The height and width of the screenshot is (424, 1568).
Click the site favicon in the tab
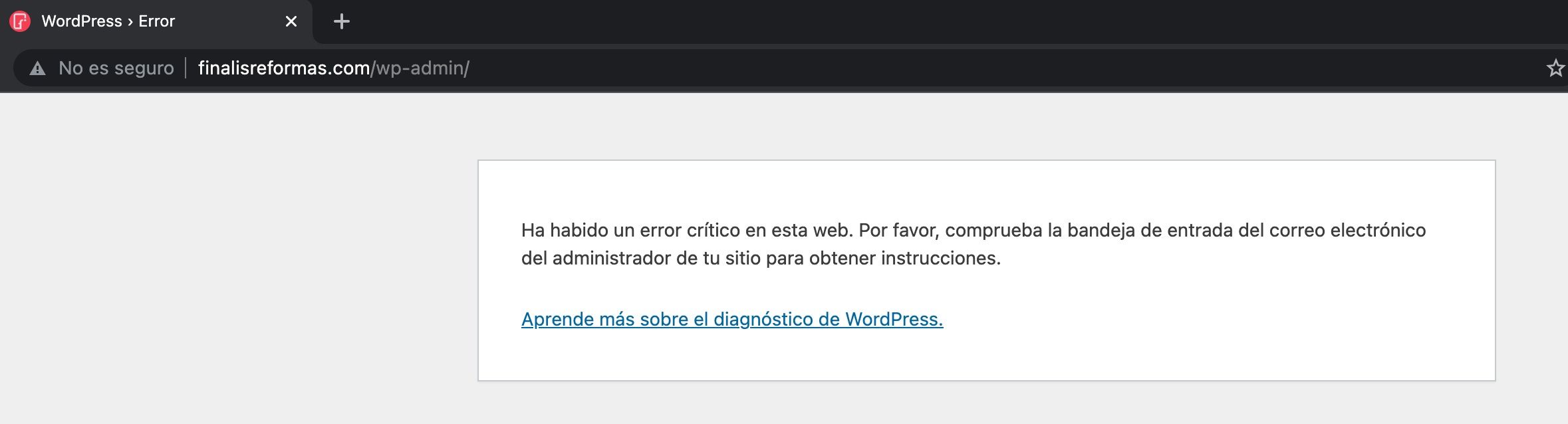pos(20,21)
